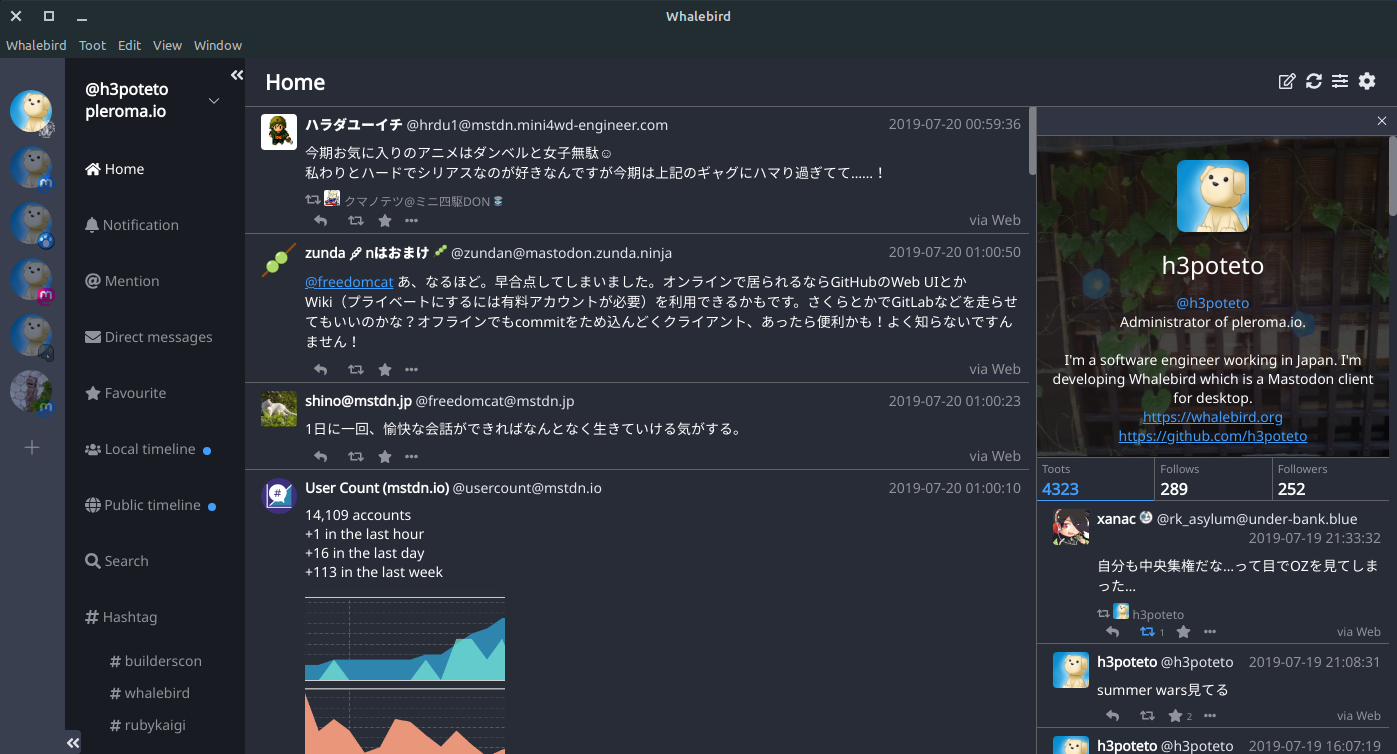Image resolution: width=1397 pixels, height=754 pixels.
Task: Open the View menu
Action: pos(167,45)
